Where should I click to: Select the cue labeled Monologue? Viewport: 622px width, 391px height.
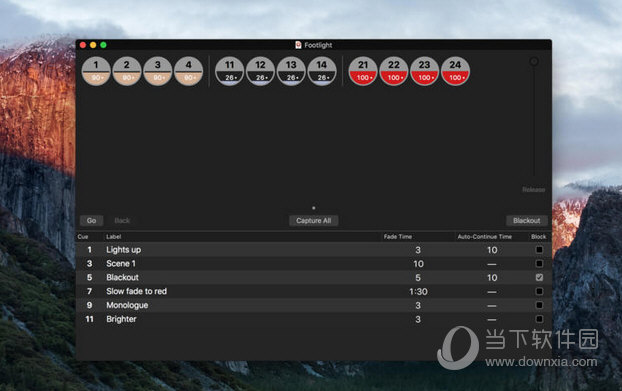(127, 305)
